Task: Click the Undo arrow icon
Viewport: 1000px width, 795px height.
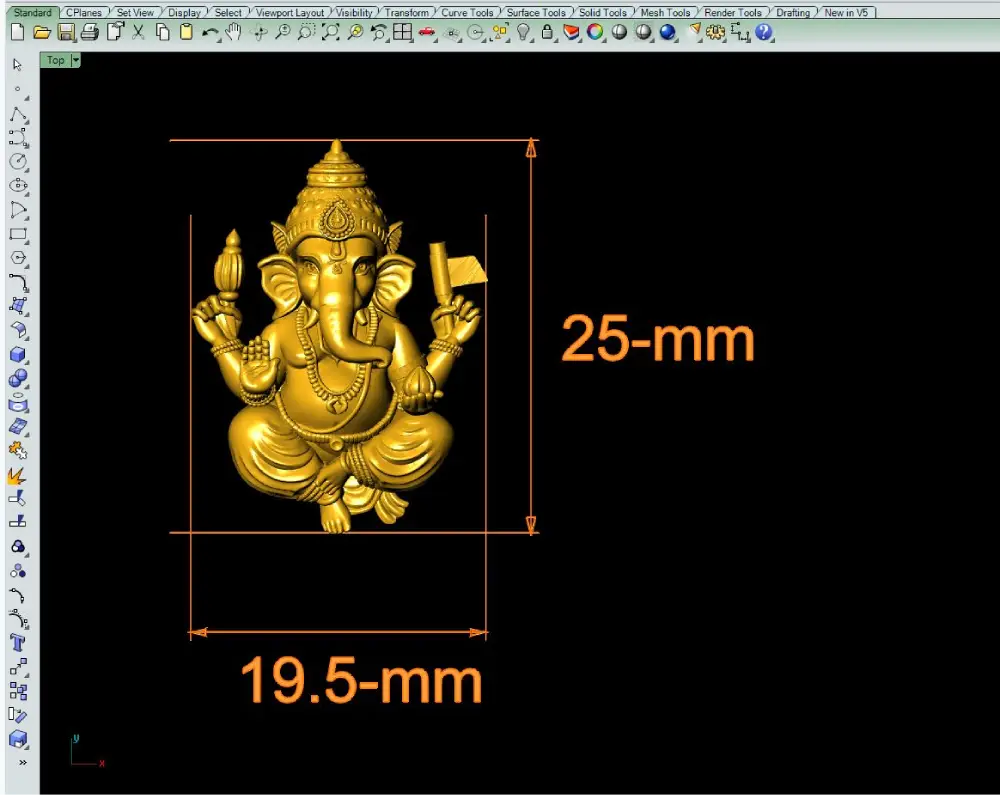Action: (x=209, y=33)
